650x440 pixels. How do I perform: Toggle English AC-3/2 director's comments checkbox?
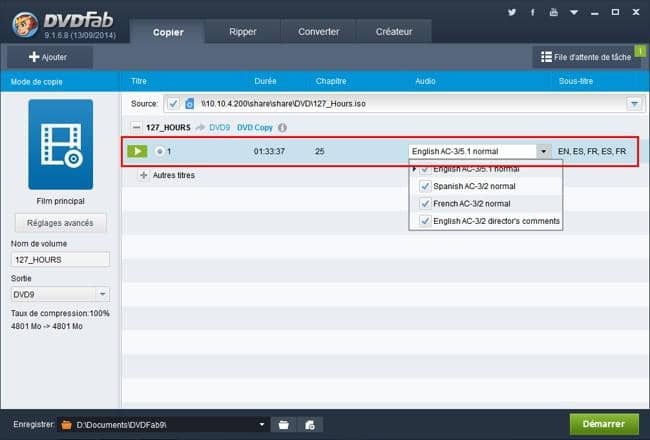pos(425,221)
